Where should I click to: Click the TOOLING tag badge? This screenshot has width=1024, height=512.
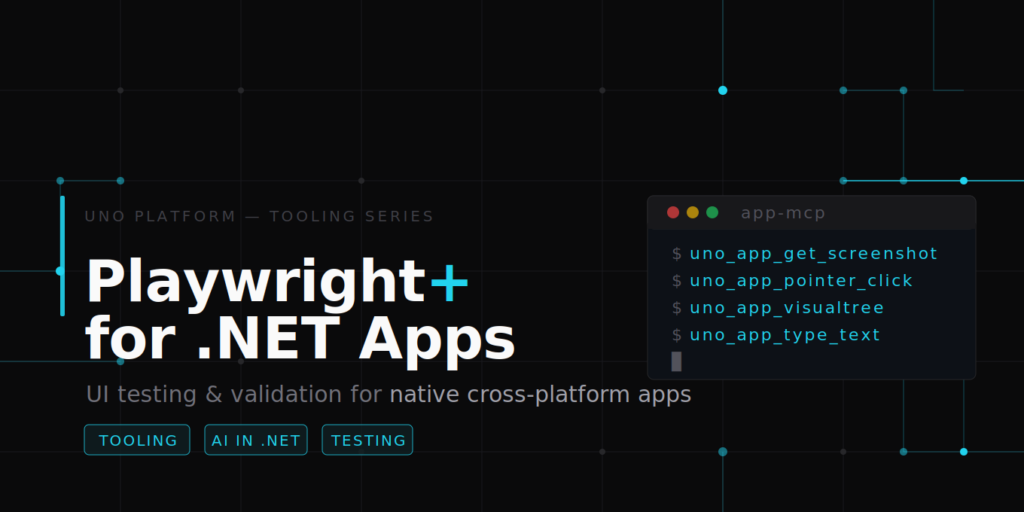[x=137, y=440]
